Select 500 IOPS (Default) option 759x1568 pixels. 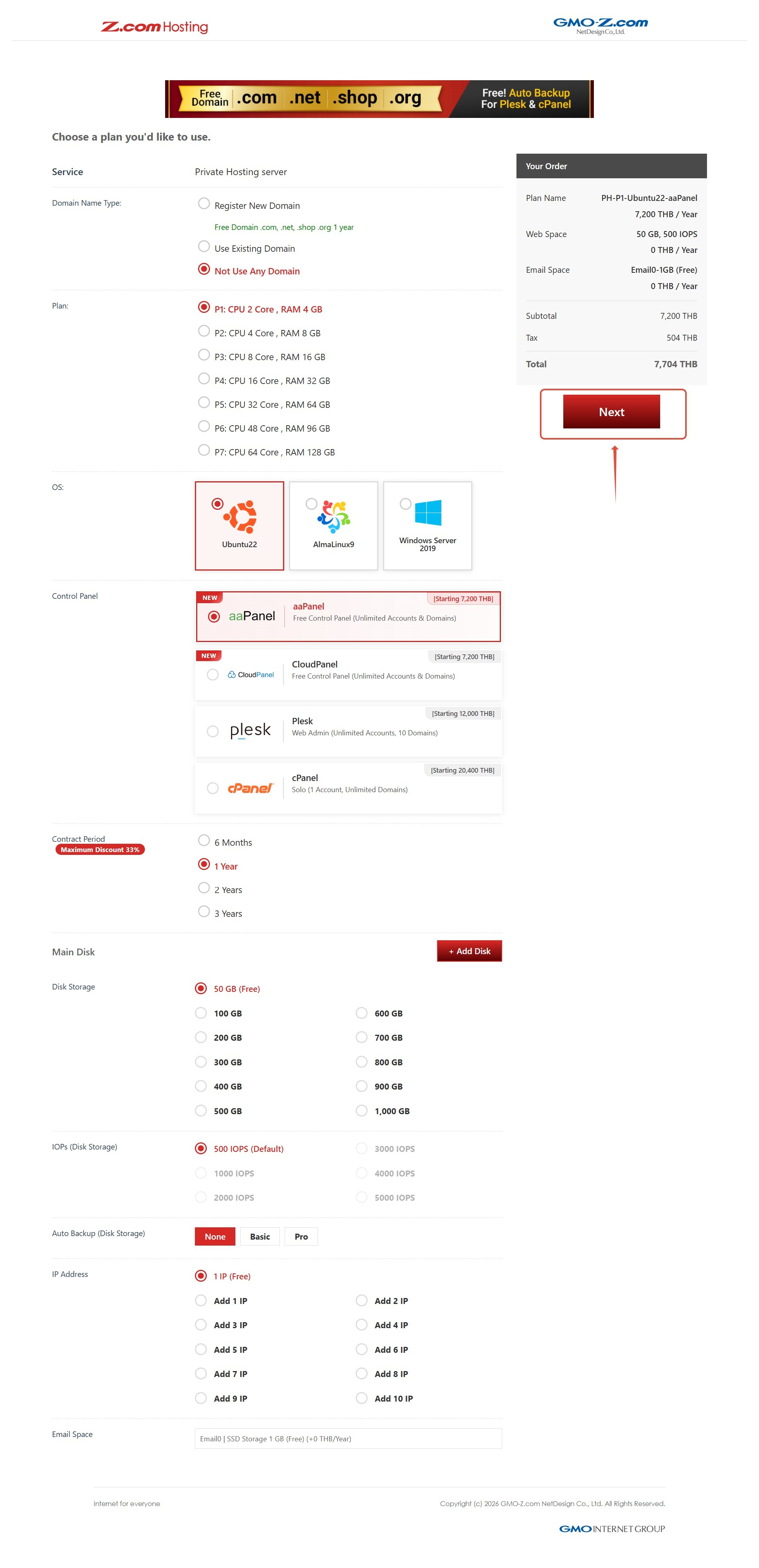pyautogui.click(x=201, y=1149)
